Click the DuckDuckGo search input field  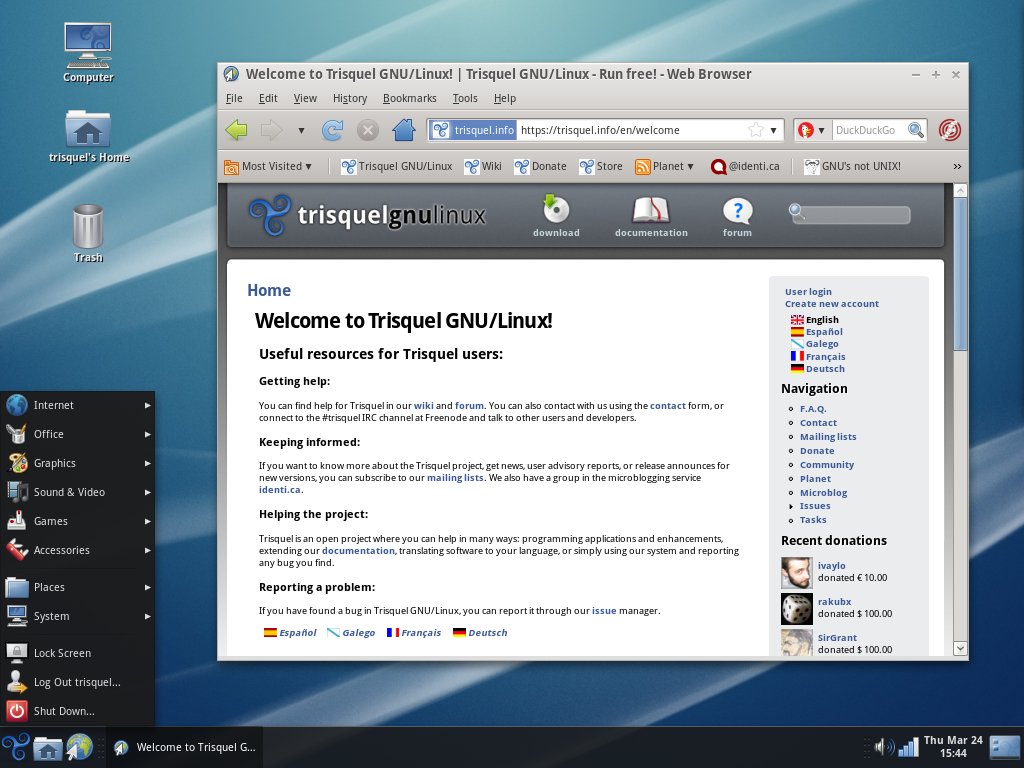(x=868, y=130)
